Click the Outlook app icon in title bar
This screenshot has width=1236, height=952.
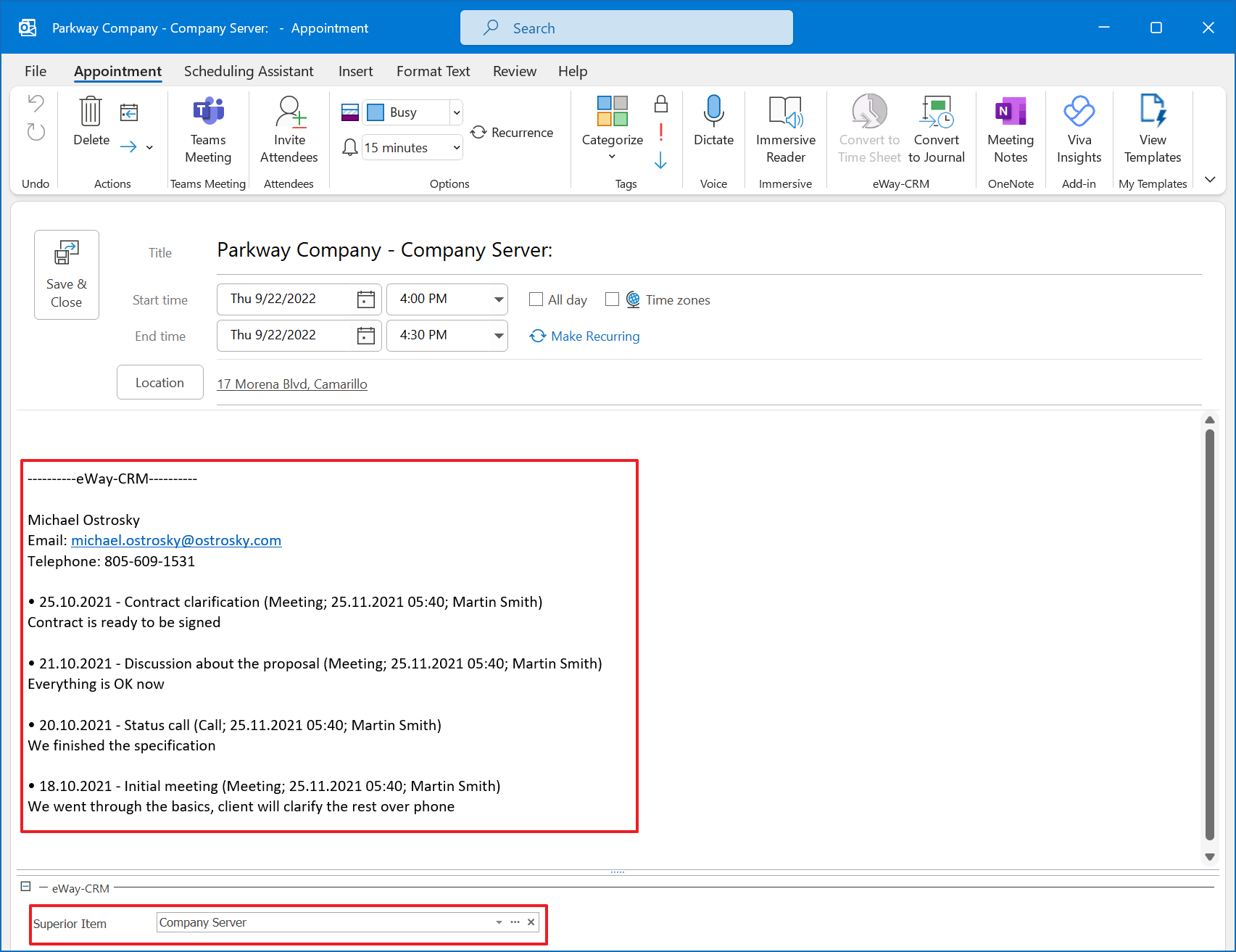(28, 28)
